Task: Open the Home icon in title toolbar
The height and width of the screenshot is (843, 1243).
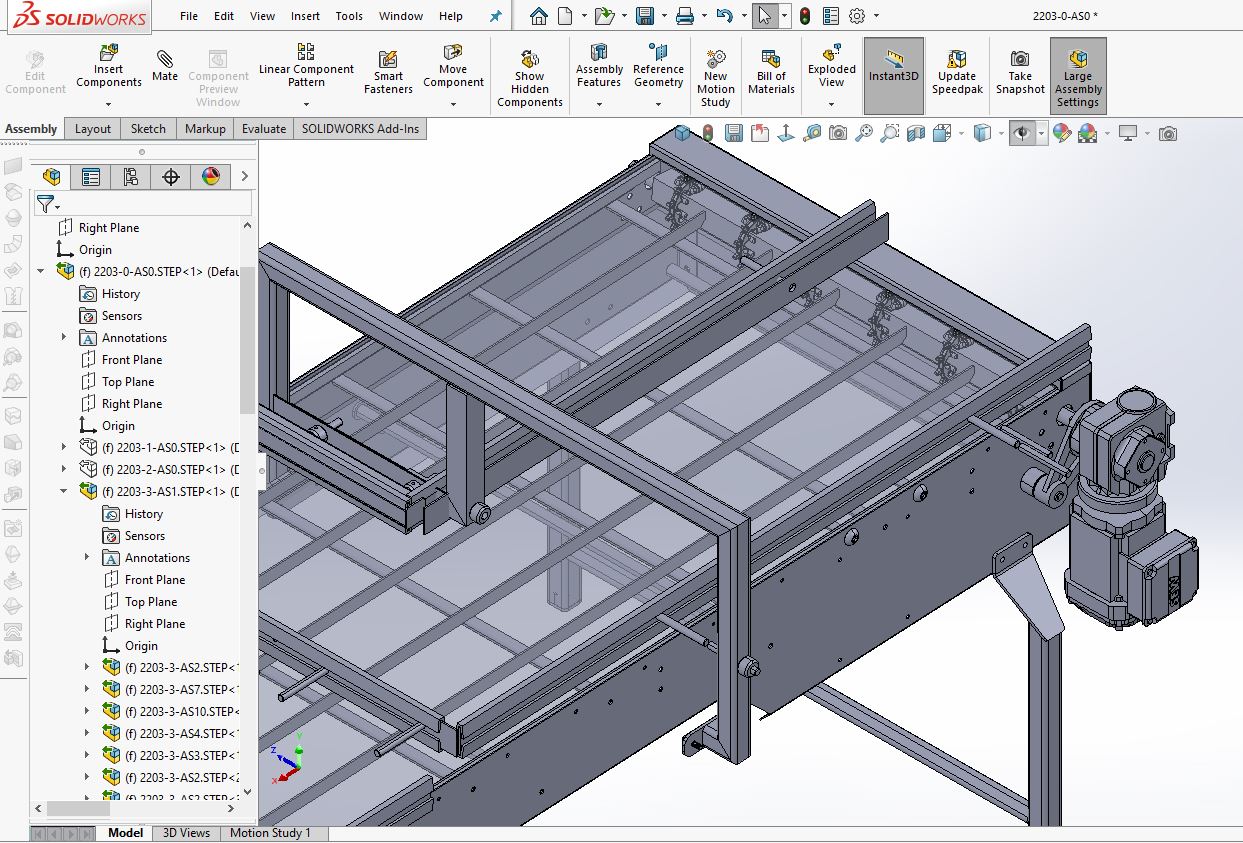Action: 538,16
